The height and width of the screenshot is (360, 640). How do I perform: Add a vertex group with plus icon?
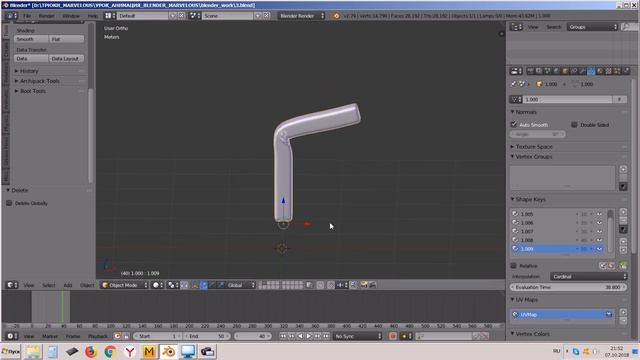tap(623, 169)
